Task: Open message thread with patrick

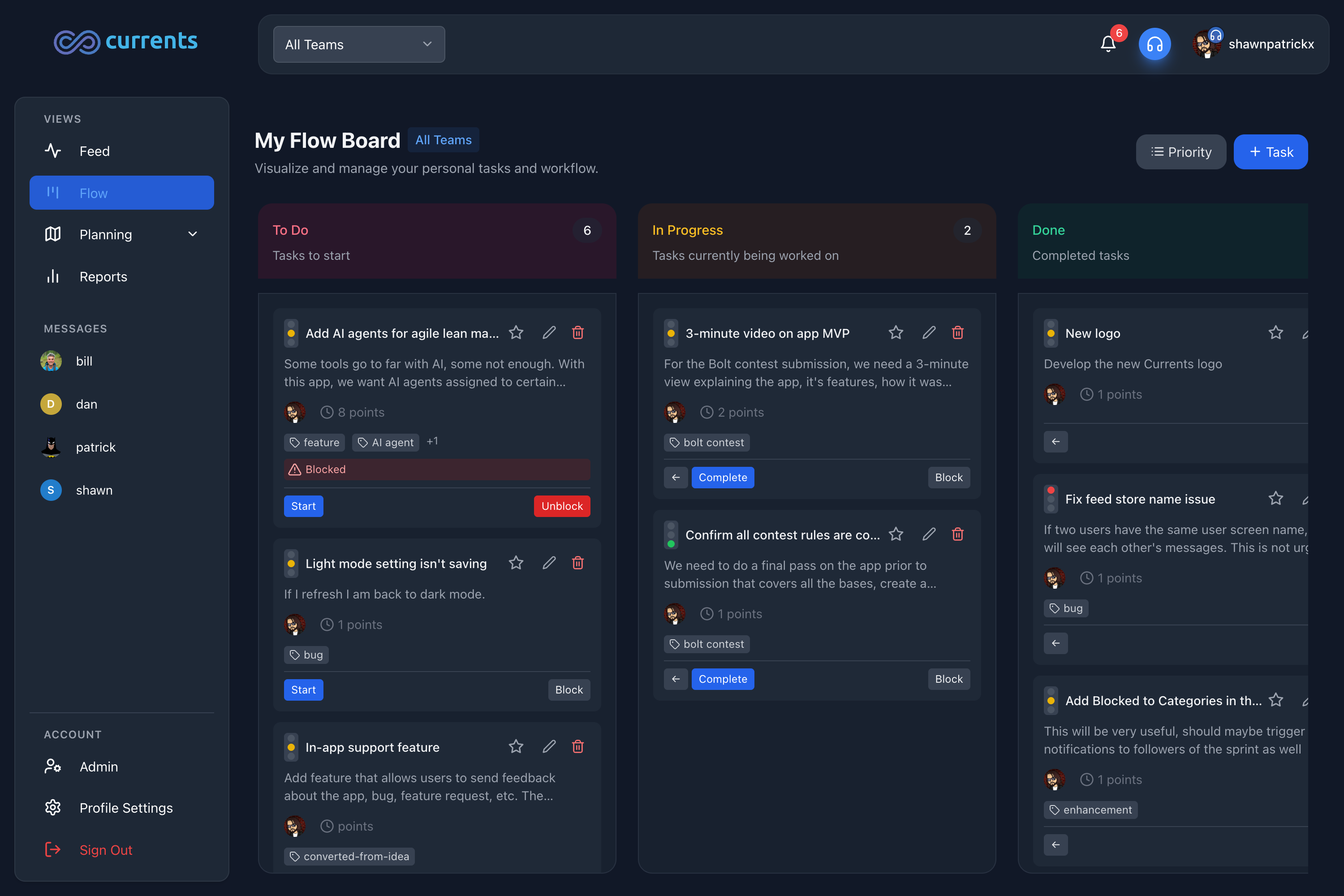Action: [95, 448]
